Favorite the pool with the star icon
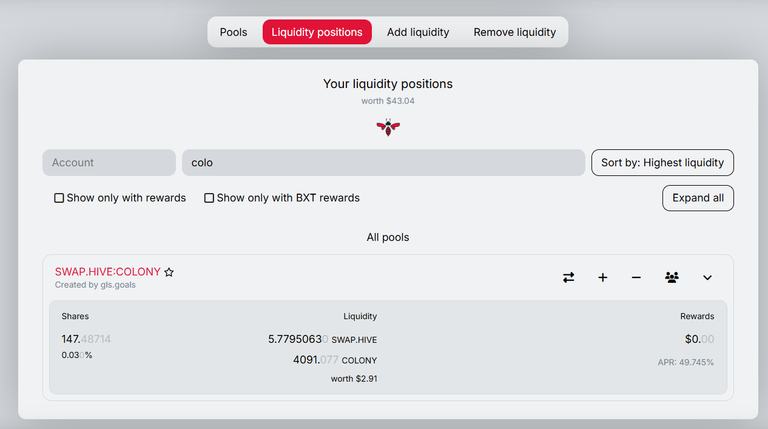 tap(169, 272)
